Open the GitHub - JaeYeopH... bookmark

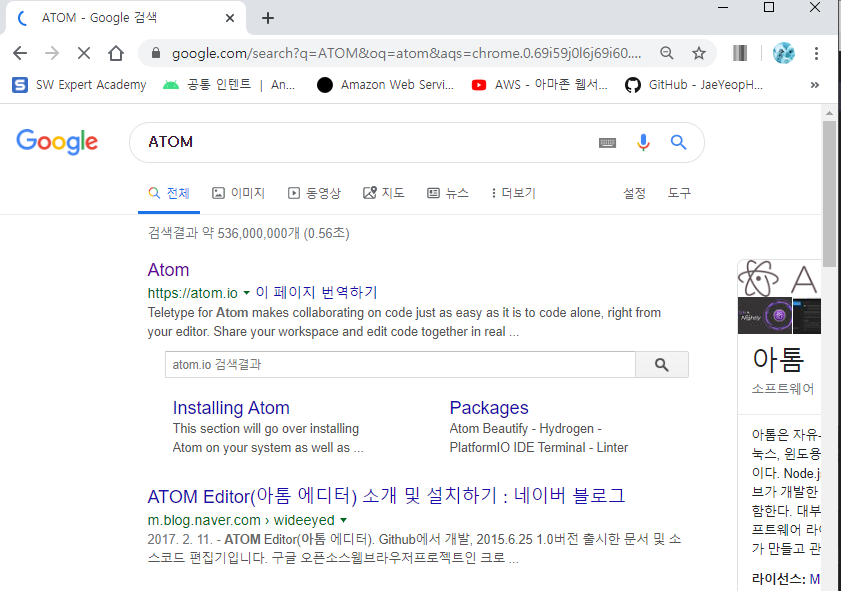point(694,85)
